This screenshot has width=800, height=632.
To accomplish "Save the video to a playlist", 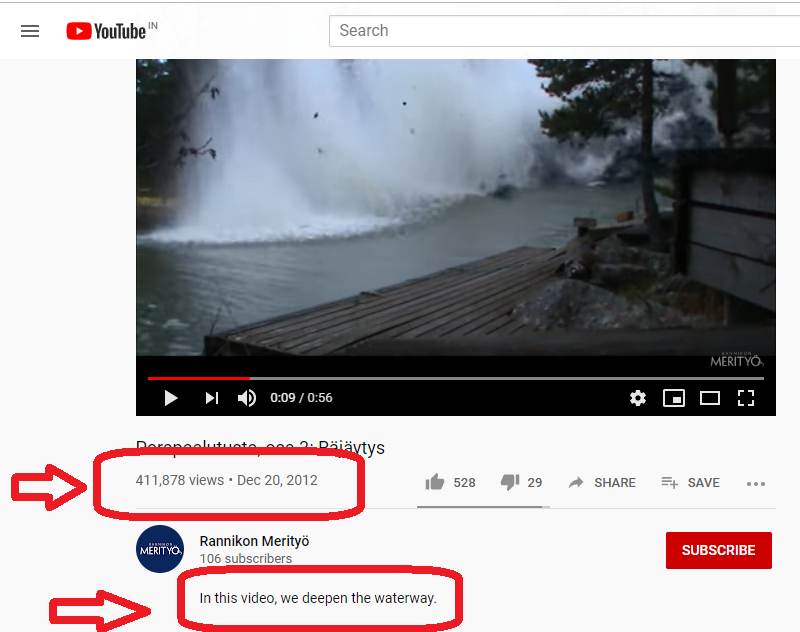I will point(690,483).
